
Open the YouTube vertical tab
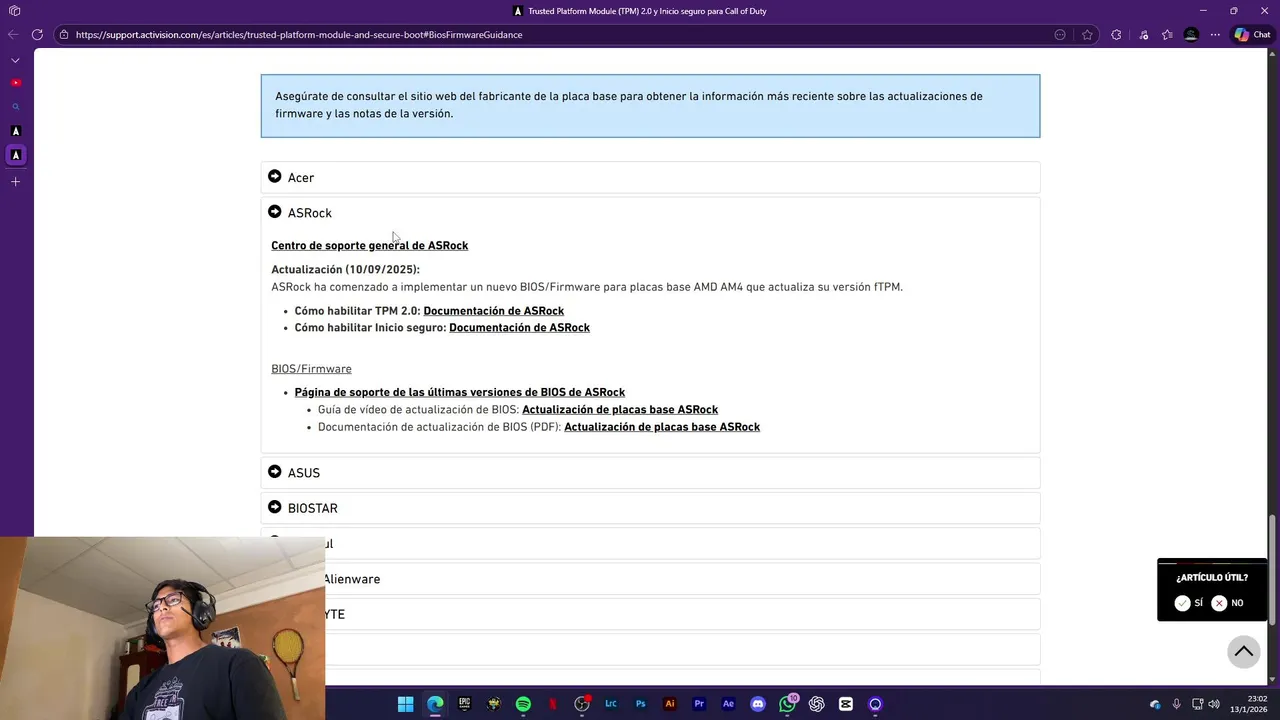pos(15,83)
